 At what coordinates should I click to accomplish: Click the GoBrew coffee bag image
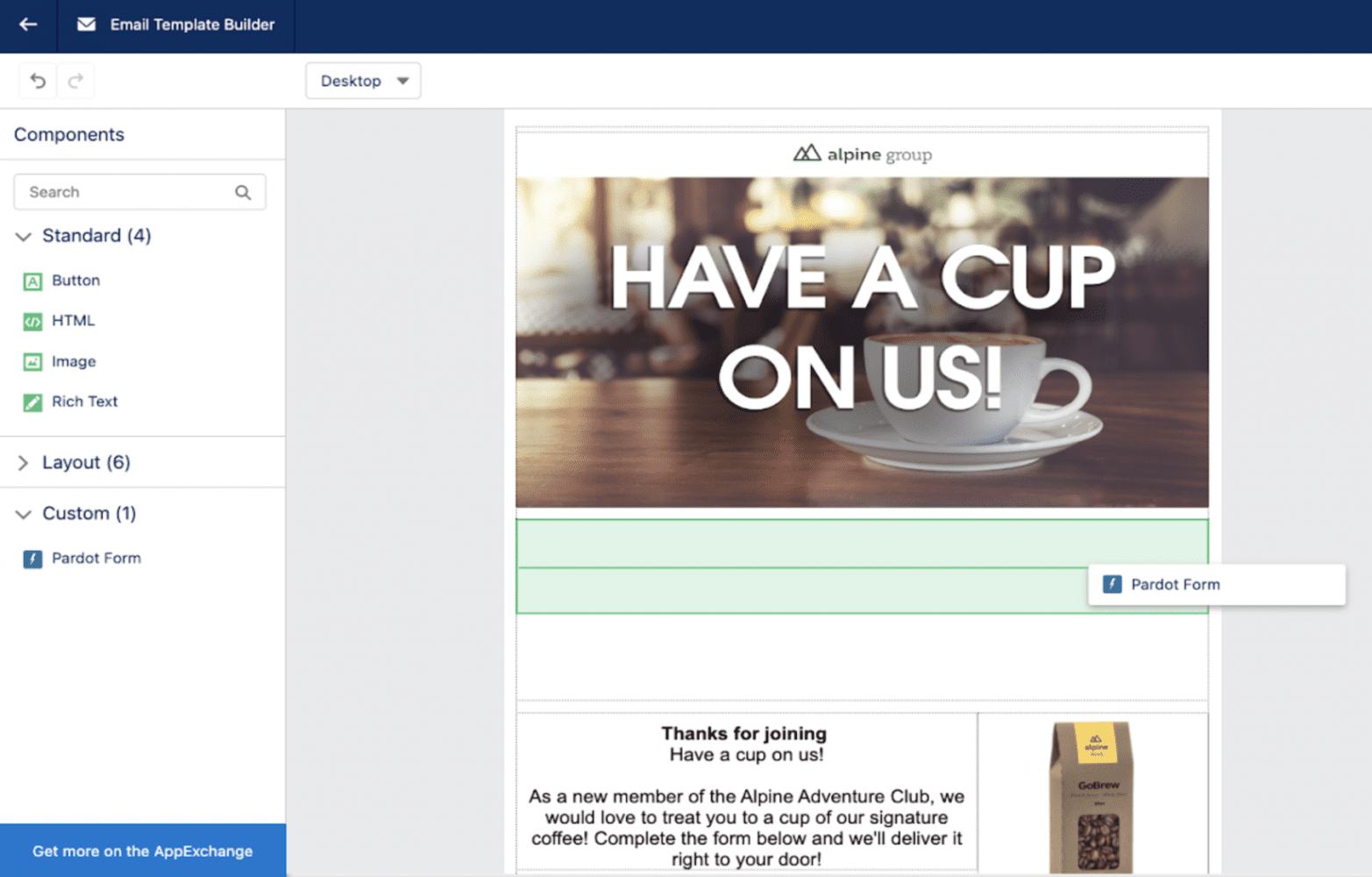(1092, 795)
